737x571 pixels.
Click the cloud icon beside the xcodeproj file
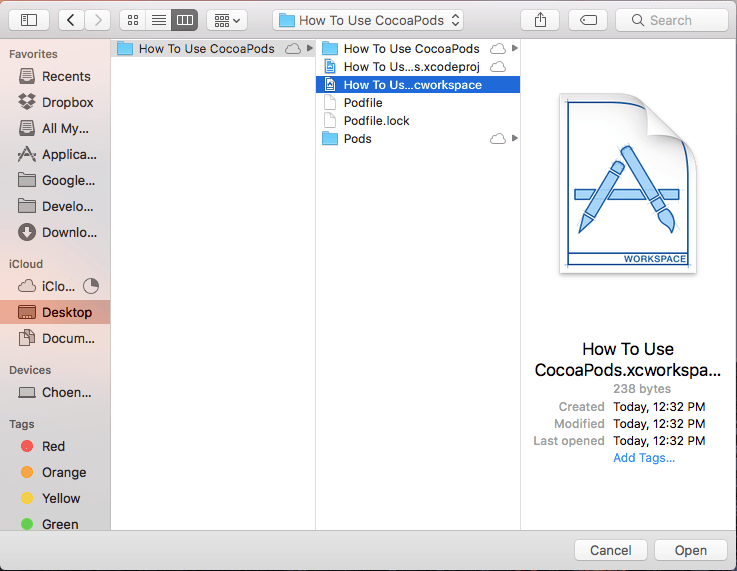[498, 67]
